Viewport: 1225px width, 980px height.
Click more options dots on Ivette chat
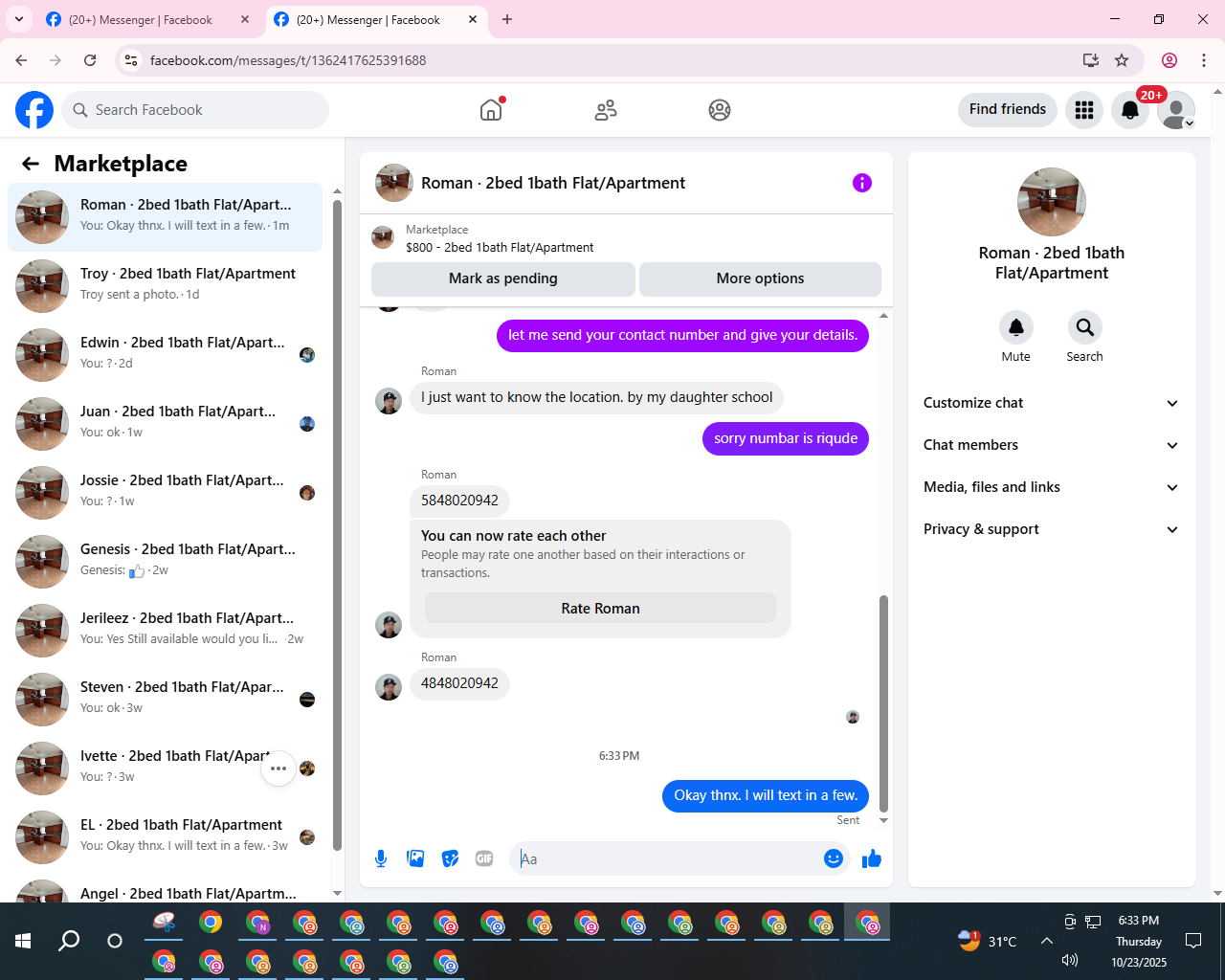pyautogui.click(x=278, y=768)
